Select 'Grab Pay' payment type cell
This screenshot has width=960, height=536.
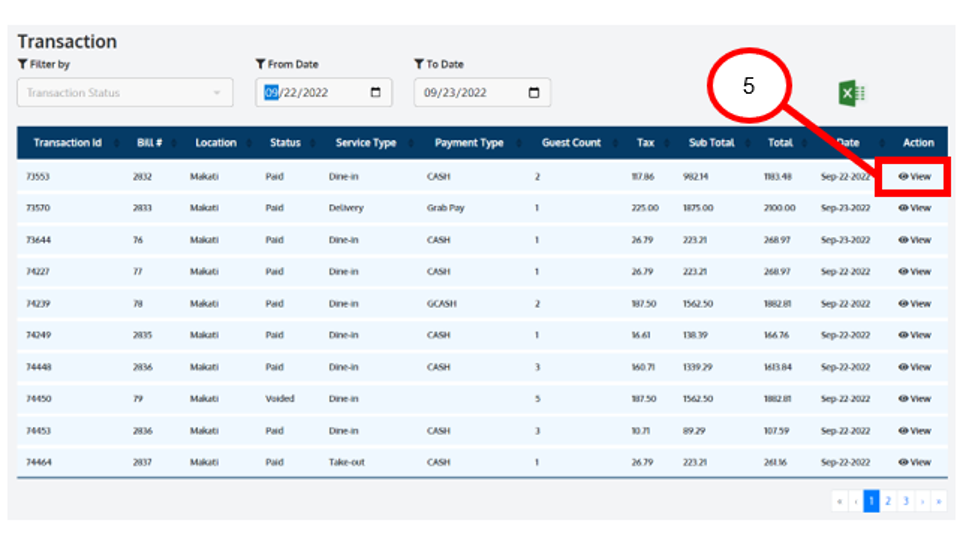(x=446, y=208)
